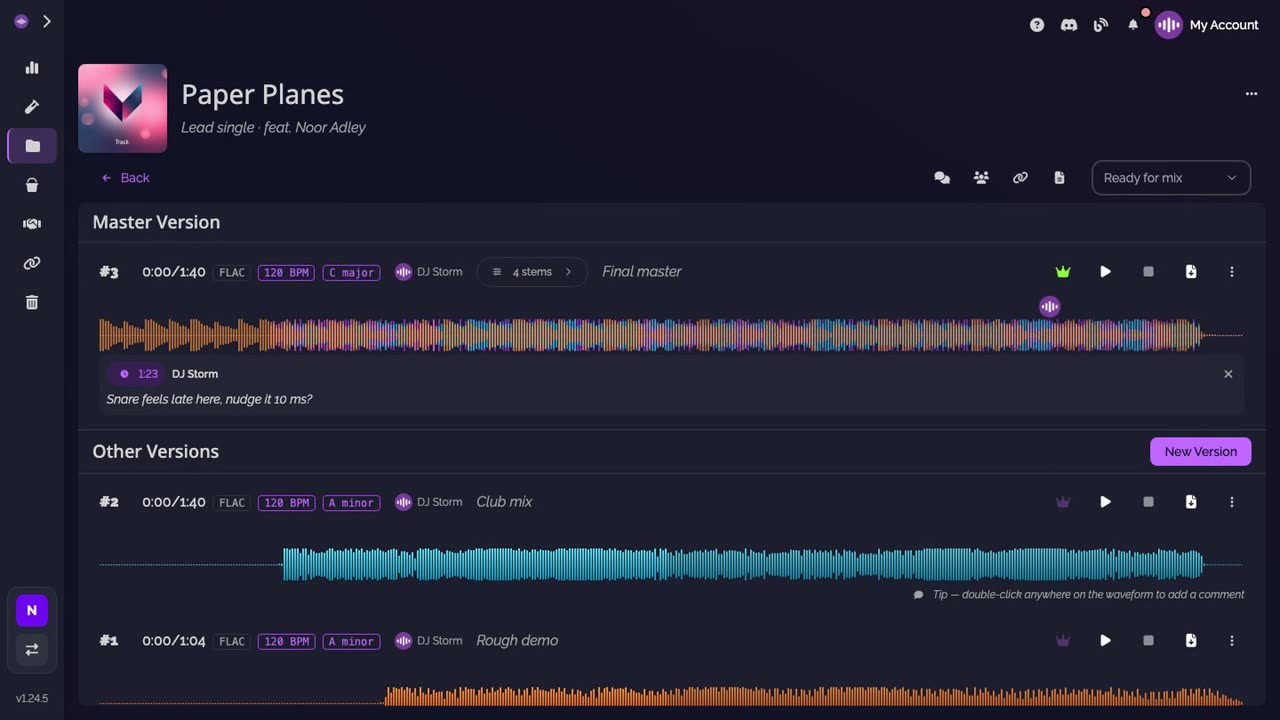Open the help question mark icon
1280x720 pixels.
pos(1037,25)
